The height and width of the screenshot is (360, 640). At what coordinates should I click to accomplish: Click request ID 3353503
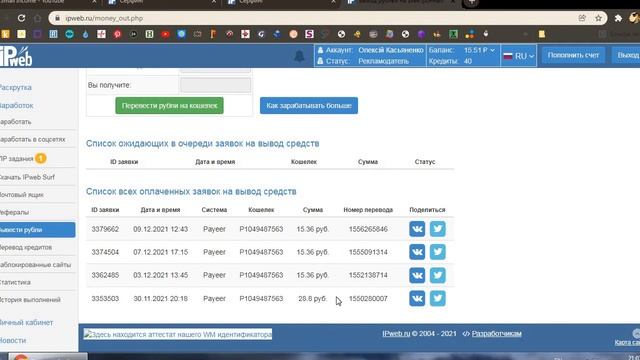click(105, 298)
